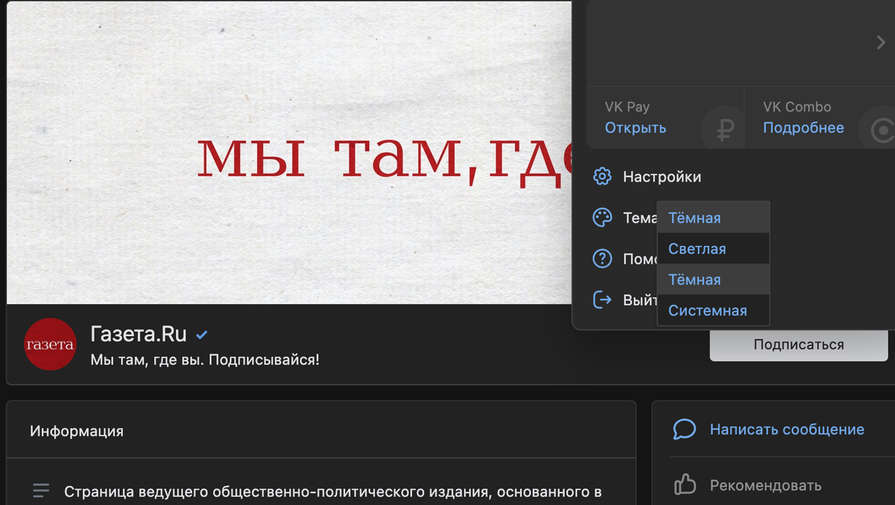Click the ruble icon in VK Pay
Viewport: 895px width, 505px height.
coord(725,130)
